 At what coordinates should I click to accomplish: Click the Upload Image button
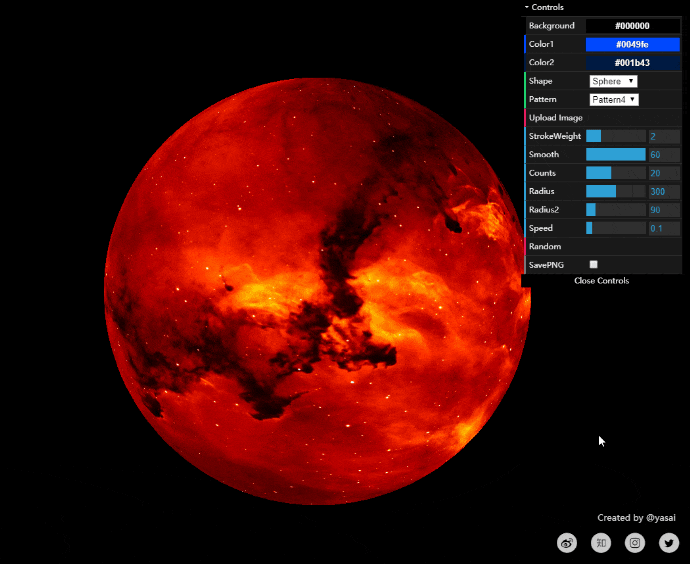pyautogui.click(x=603, y=118)
